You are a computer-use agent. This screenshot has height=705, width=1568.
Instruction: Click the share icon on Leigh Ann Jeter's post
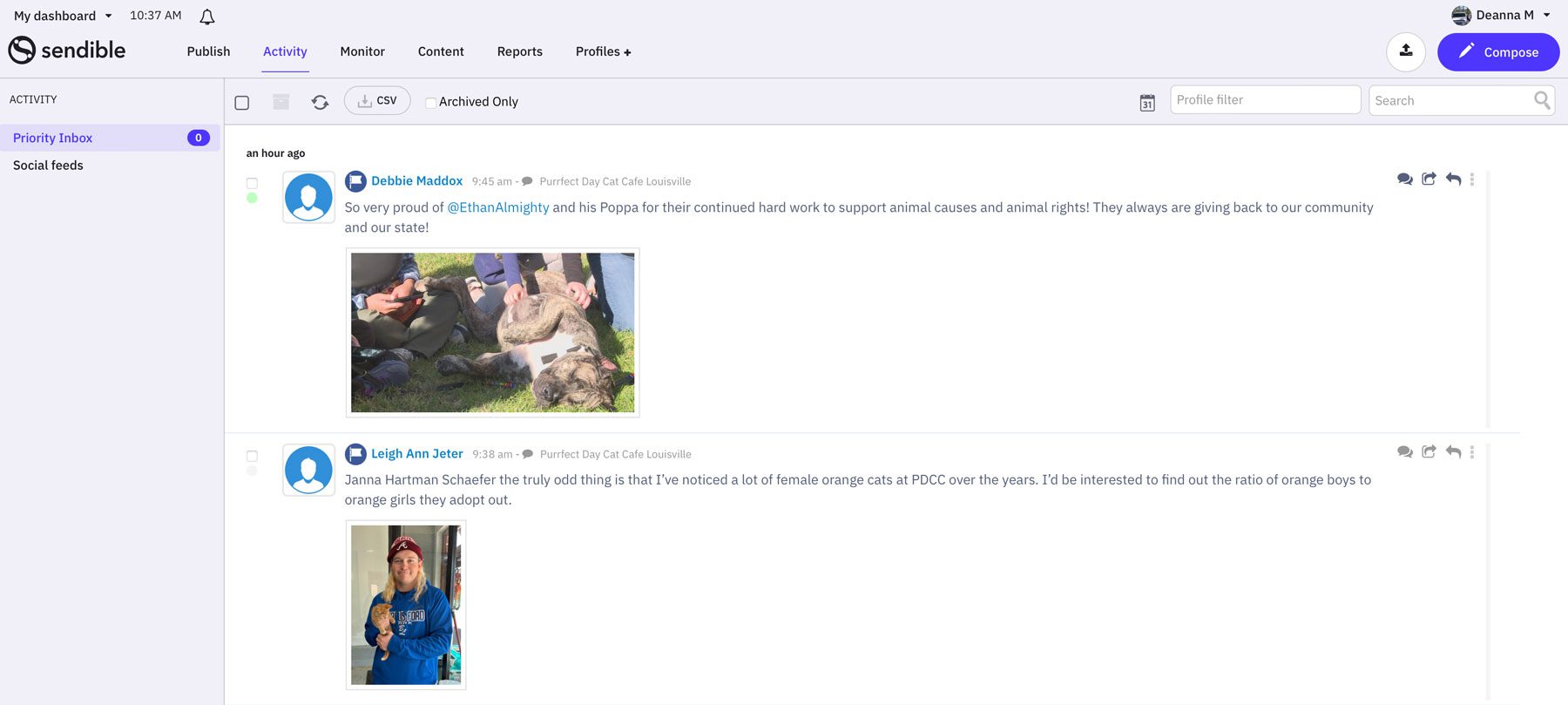point(1429,451)
